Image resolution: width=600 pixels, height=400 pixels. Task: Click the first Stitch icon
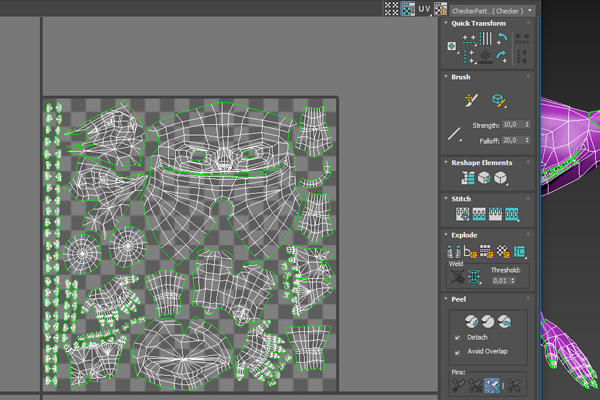point(463,214)
